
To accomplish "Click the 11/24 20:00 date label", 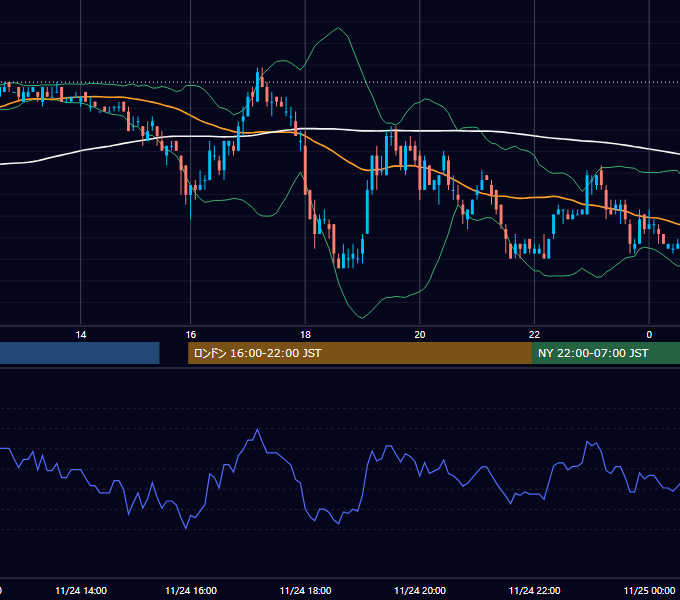I will pyautogui.click(x=420, y=590).
